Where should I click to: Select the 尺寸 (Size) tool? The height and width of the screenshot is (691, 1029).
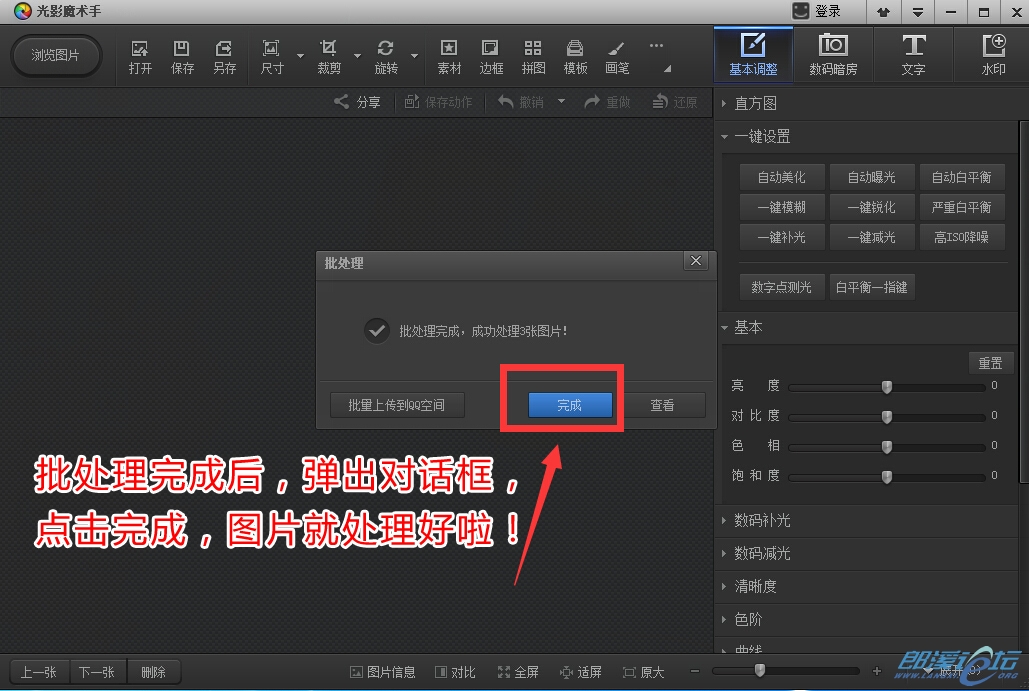pyautogui.click(x=271, y=56)
